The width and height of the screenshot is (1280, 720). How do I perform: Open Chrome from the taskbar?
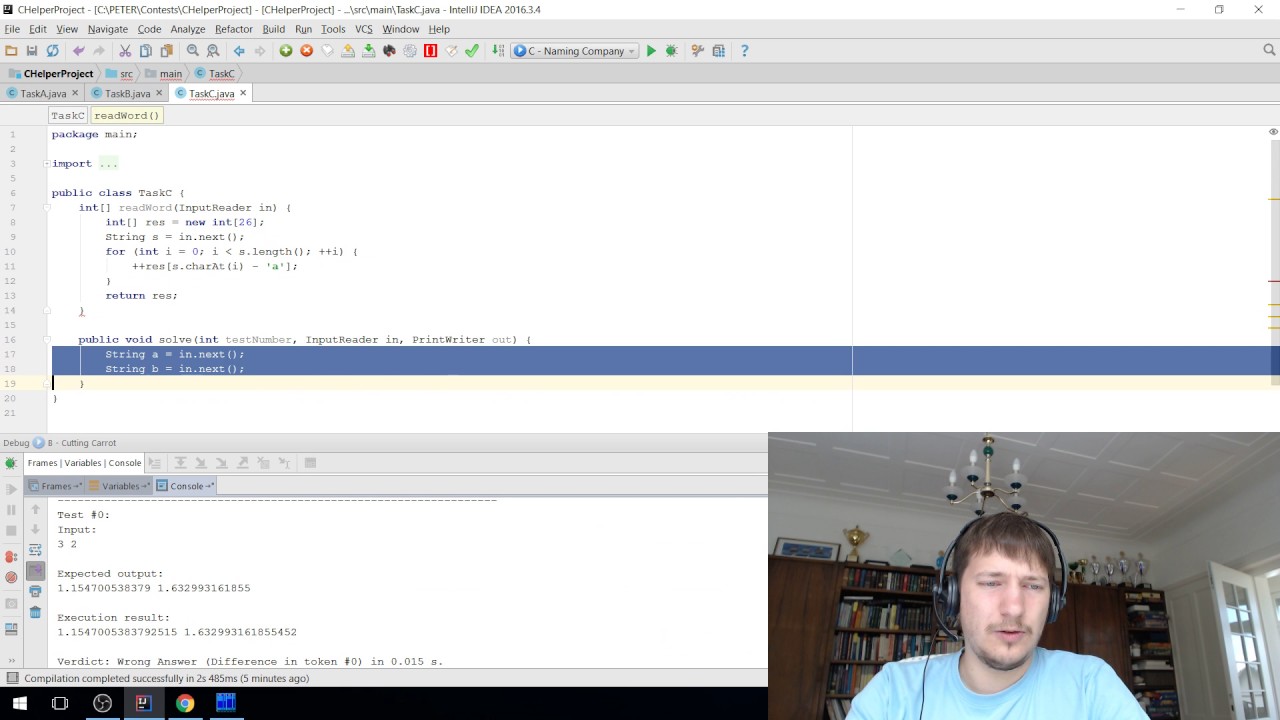pyautogui.click(x=185, y=703)
